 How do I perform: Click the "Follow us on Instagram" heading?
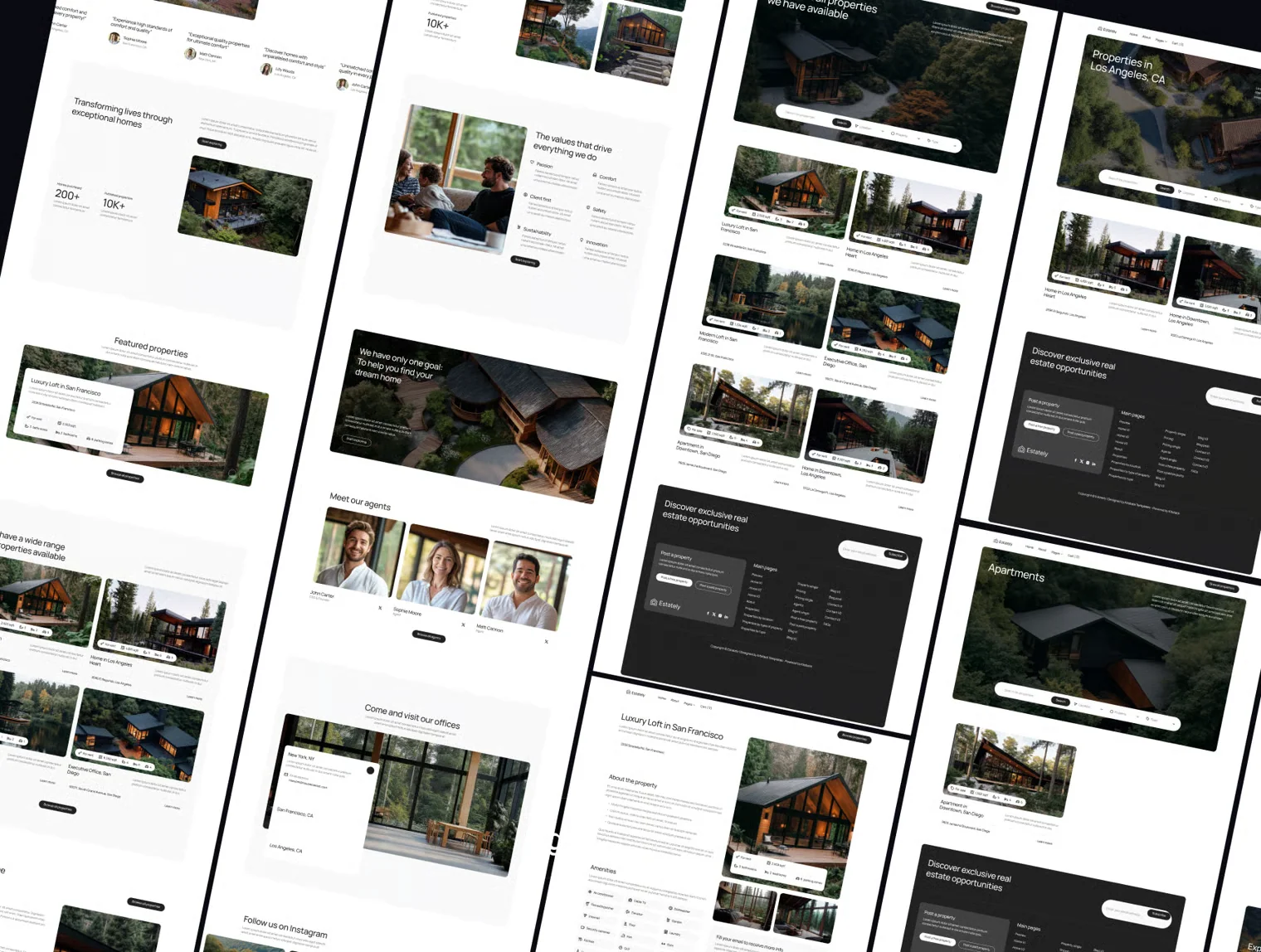(x=285, y=927)
